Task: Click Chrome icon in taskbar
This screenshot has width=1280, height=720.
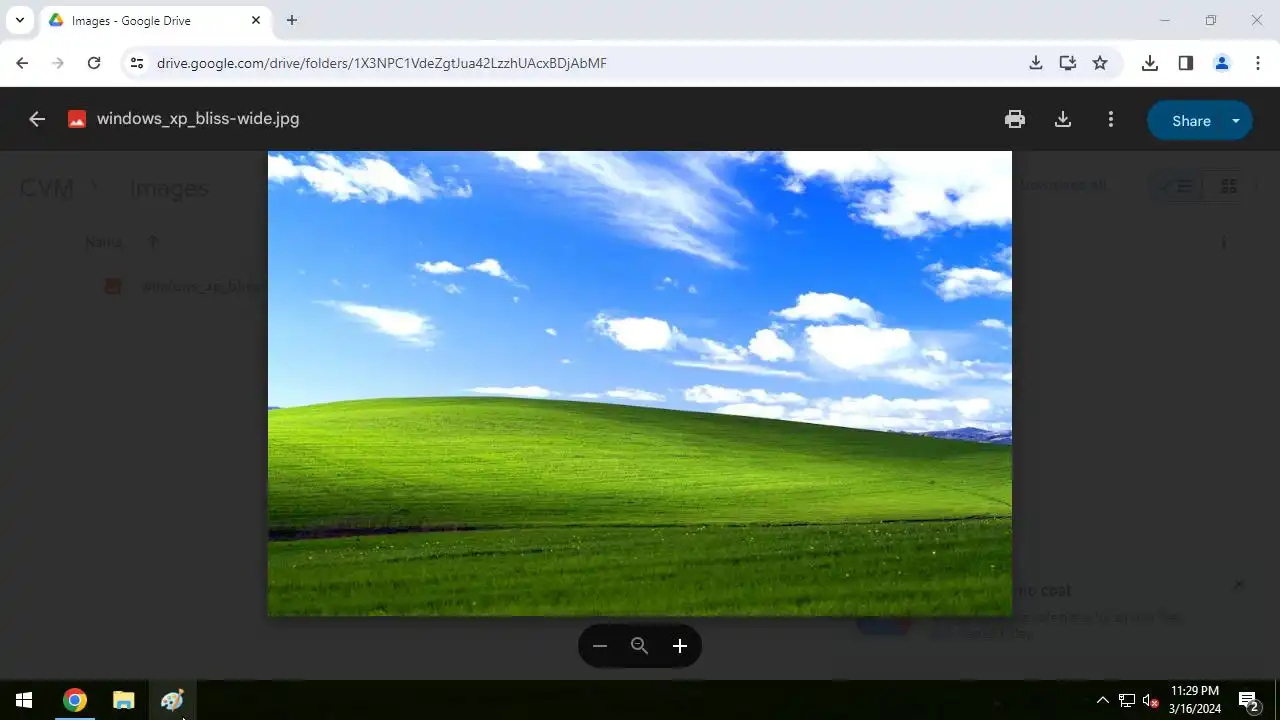Action: click(x=75, y=700)
